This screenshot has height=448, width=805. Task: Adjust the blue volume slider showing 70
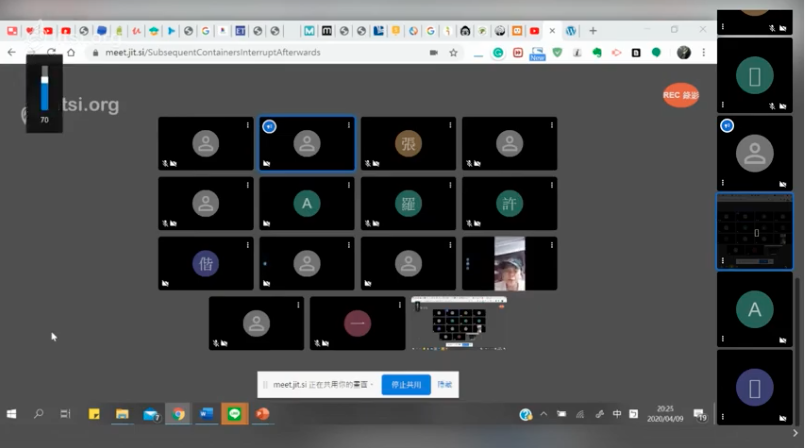click(44, 88)
